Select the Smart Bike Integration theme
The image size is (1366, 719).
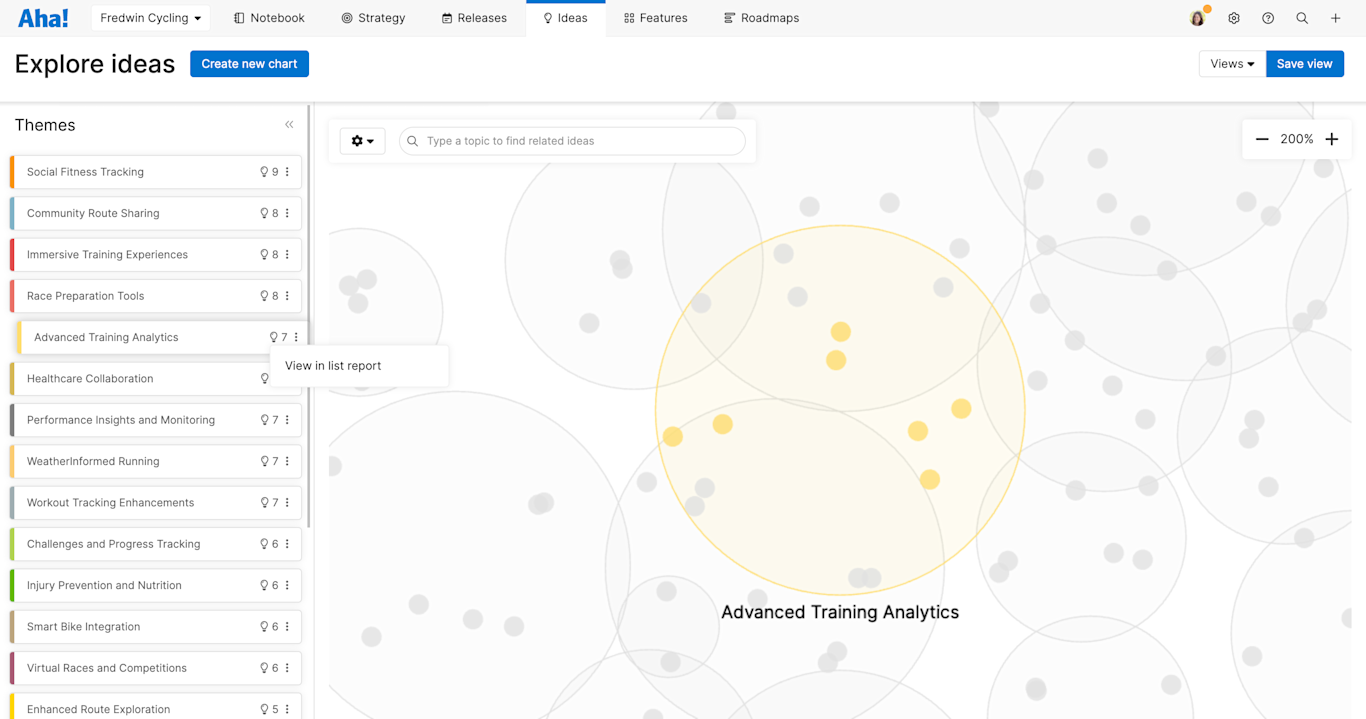pos(156,627)
